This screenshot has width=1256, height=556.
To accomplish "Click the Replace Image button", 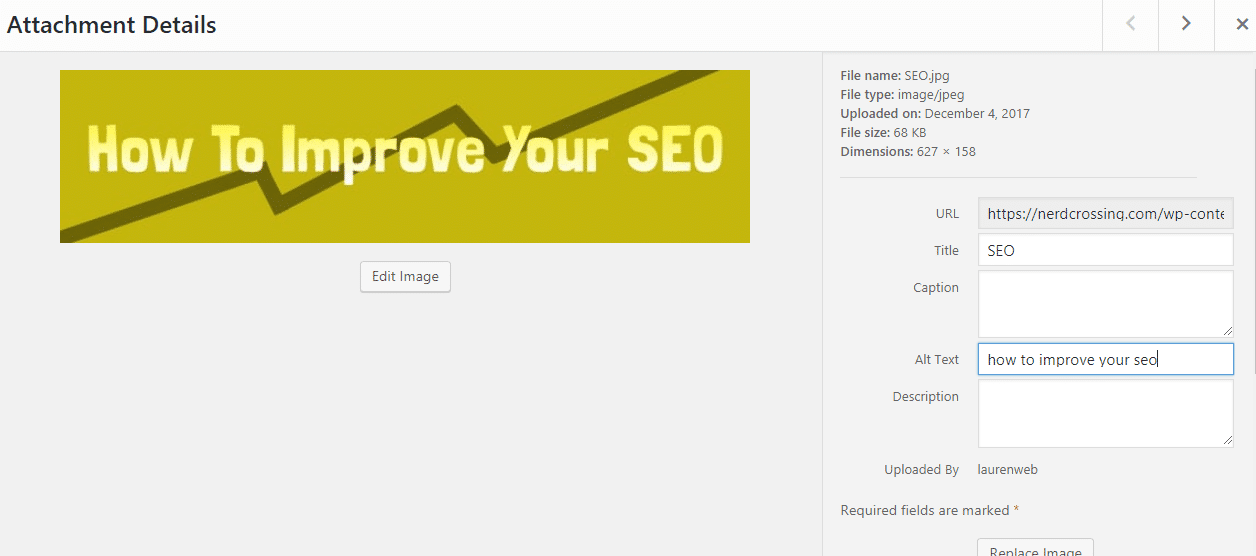I will coord(1035,549).
